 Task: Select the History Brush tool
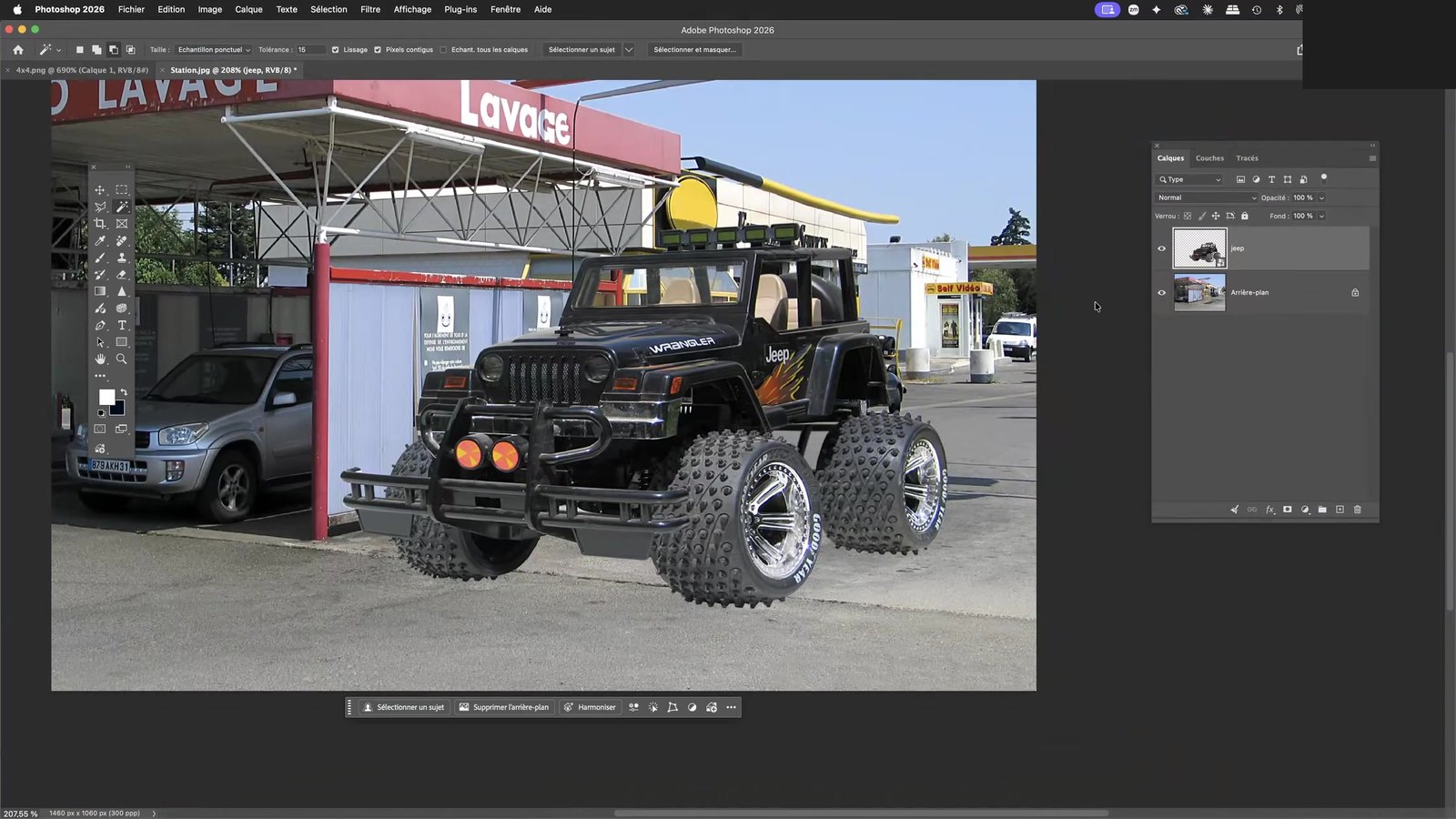(100, 275)
